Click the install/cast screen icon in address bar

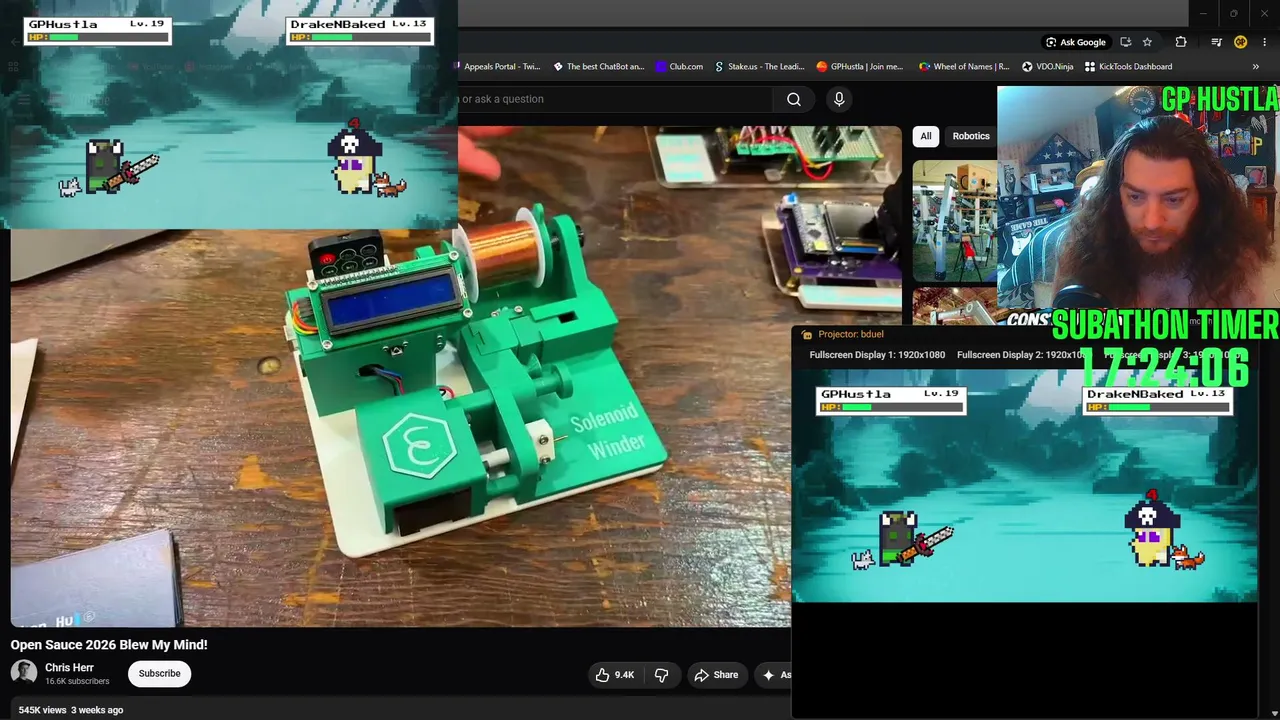(x=1126, y=42)
